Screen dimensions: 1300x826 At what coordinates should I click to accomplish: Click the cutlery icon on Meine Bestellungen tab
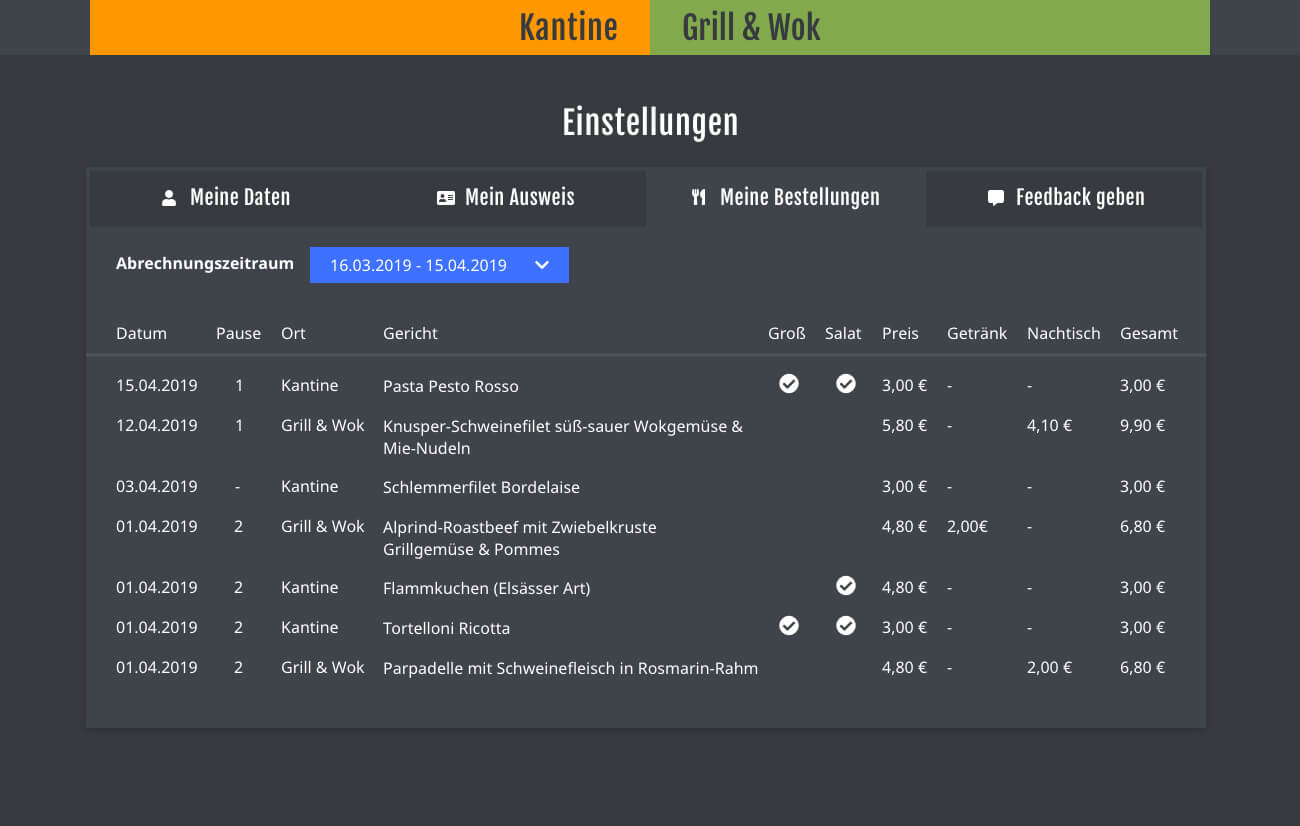point(698,197)
